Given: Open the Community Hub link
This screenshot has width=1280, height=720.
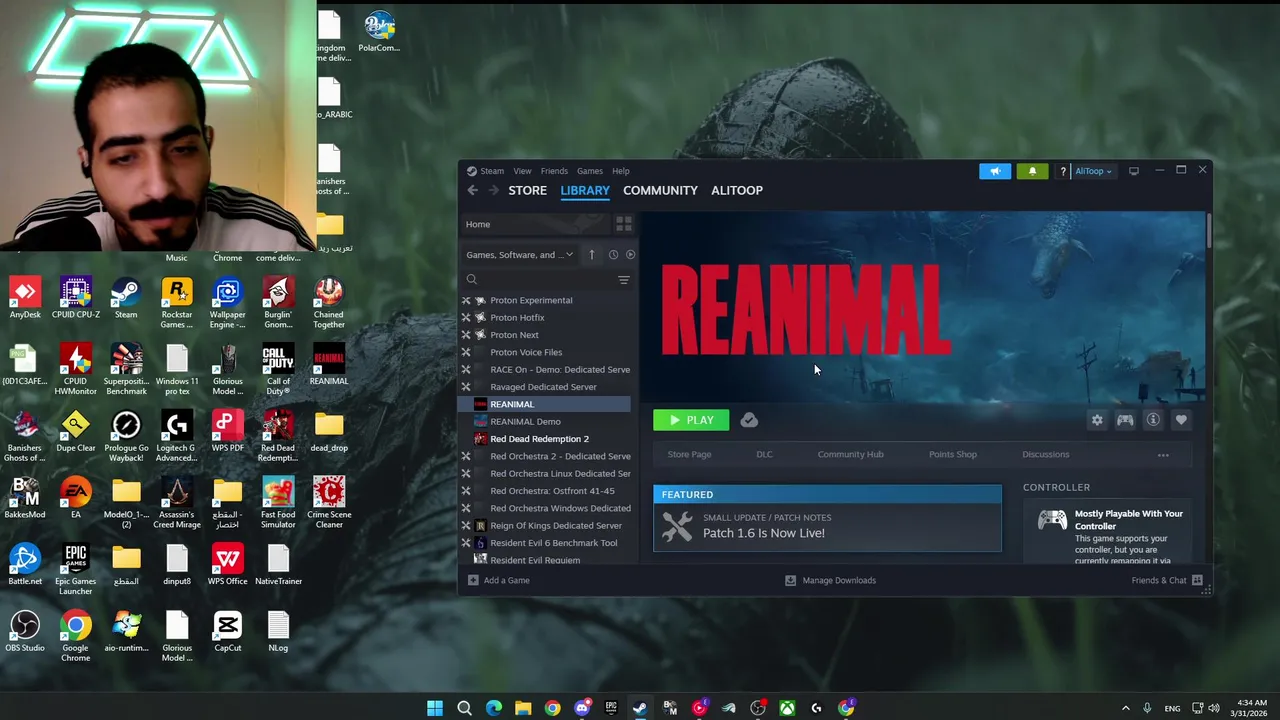Looking at the screenshot, I should click(850, 454).
